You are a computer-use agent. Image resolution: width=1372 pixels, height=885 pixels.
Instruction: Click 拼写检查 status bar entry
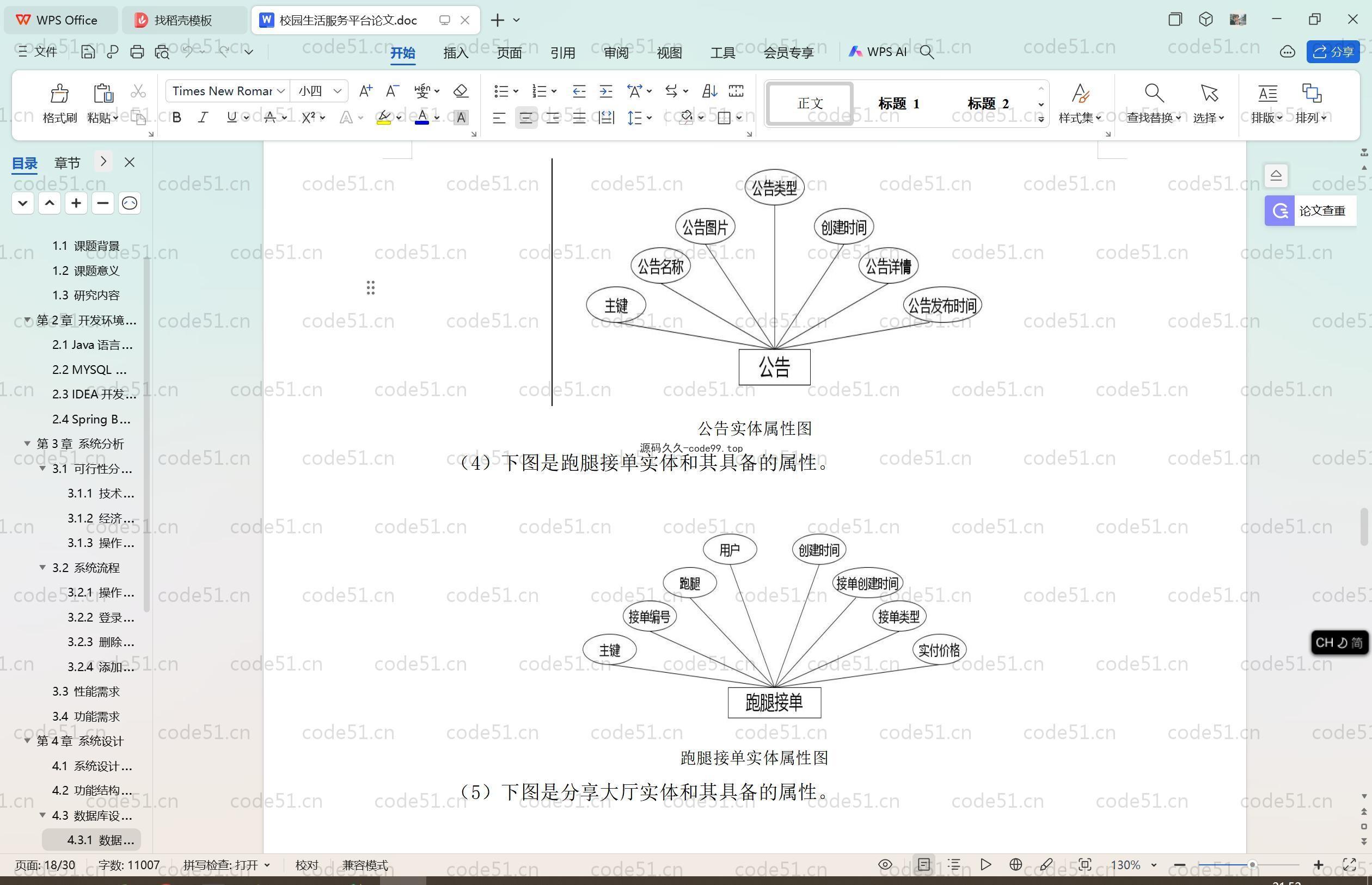tap(226, 864)
